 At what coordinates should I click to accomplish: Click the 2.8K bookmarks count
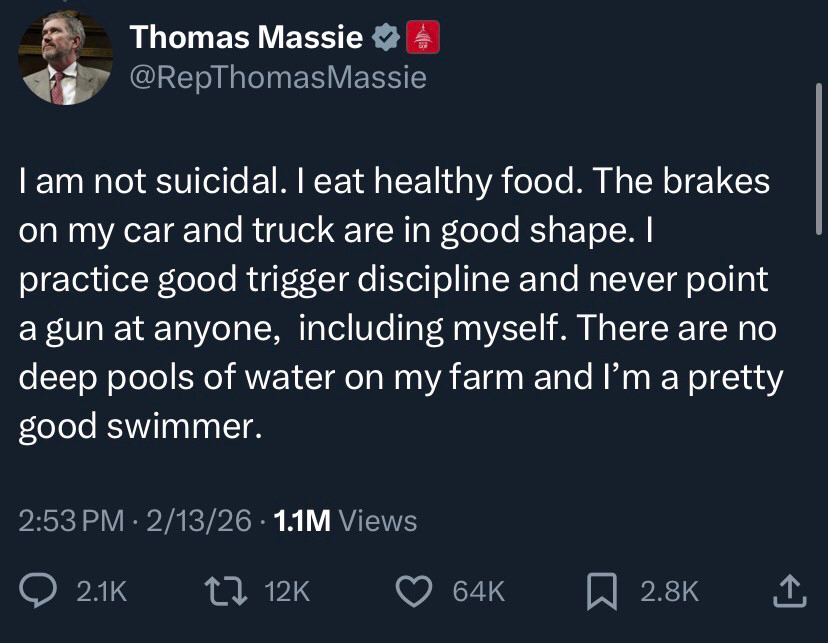pos(669,593)
